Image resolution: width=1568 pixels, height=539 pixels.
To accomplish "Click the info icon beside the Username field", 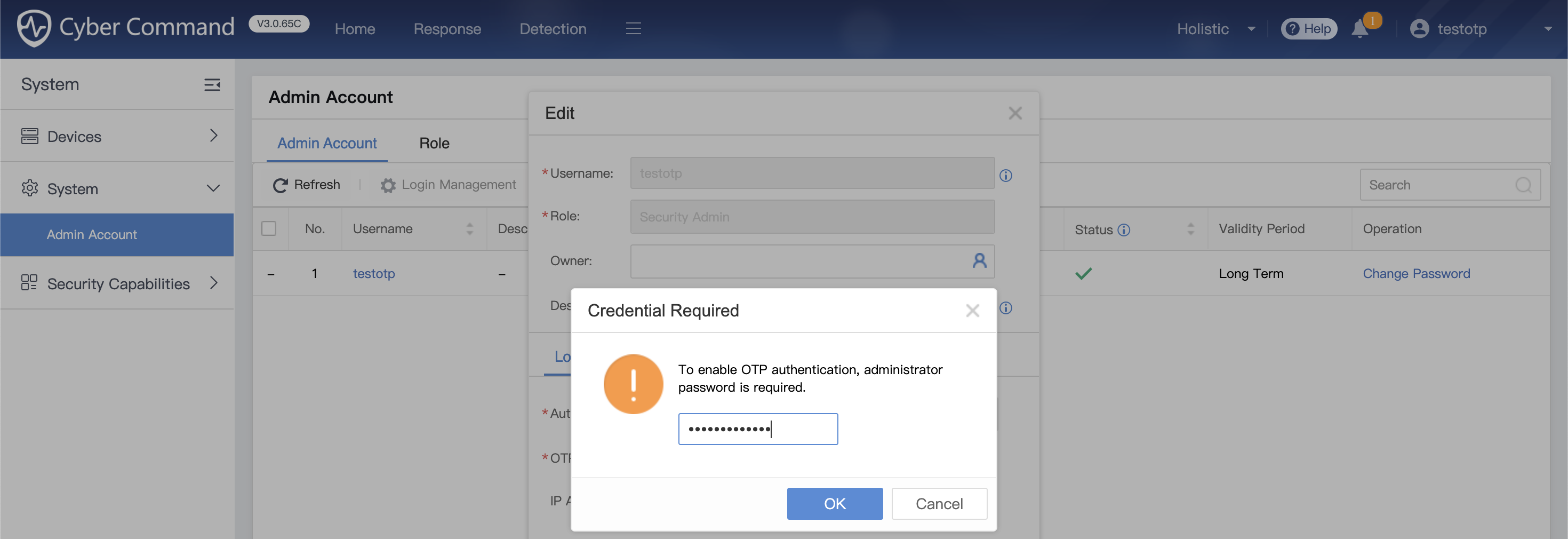I will [1006, 176].
